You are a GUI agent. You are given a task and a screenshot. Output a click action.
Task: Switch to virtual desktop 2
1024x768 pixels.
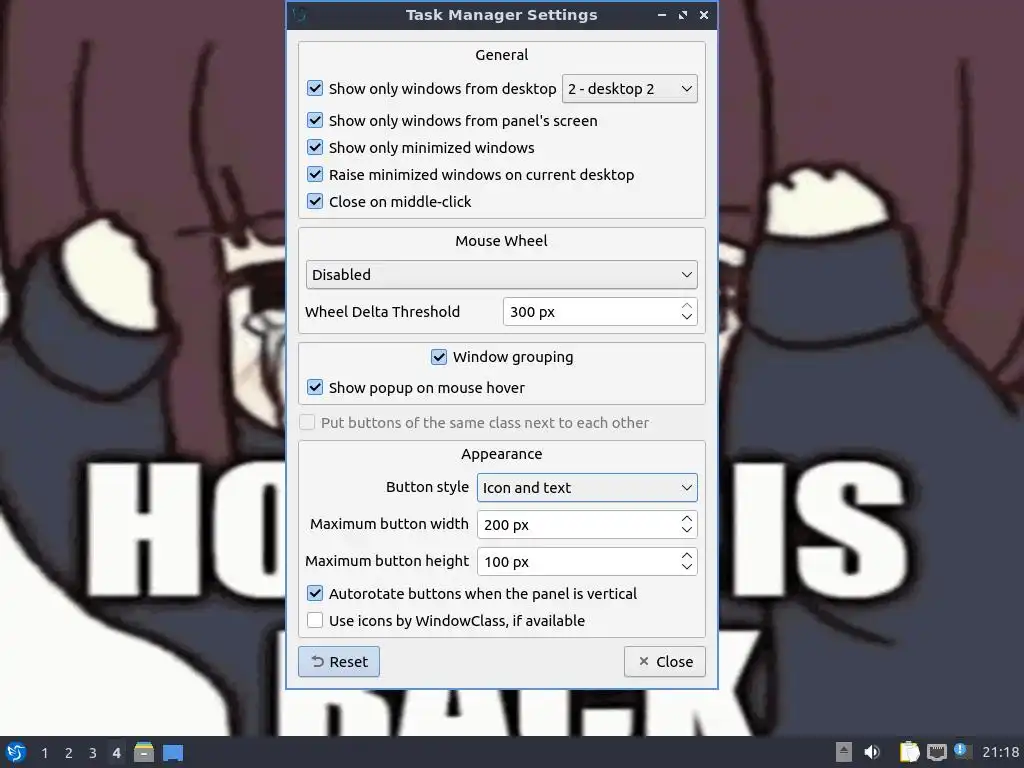click(x=69, y=753)
